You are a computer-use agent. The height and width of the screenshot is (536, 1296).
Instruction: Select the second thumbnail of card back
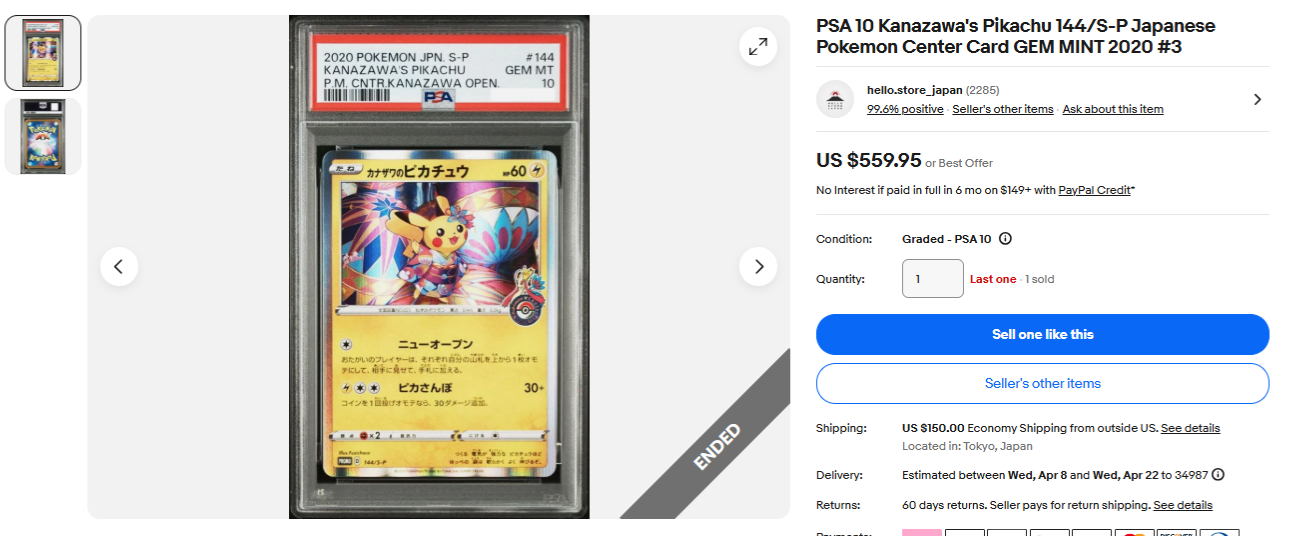(43, 136)
